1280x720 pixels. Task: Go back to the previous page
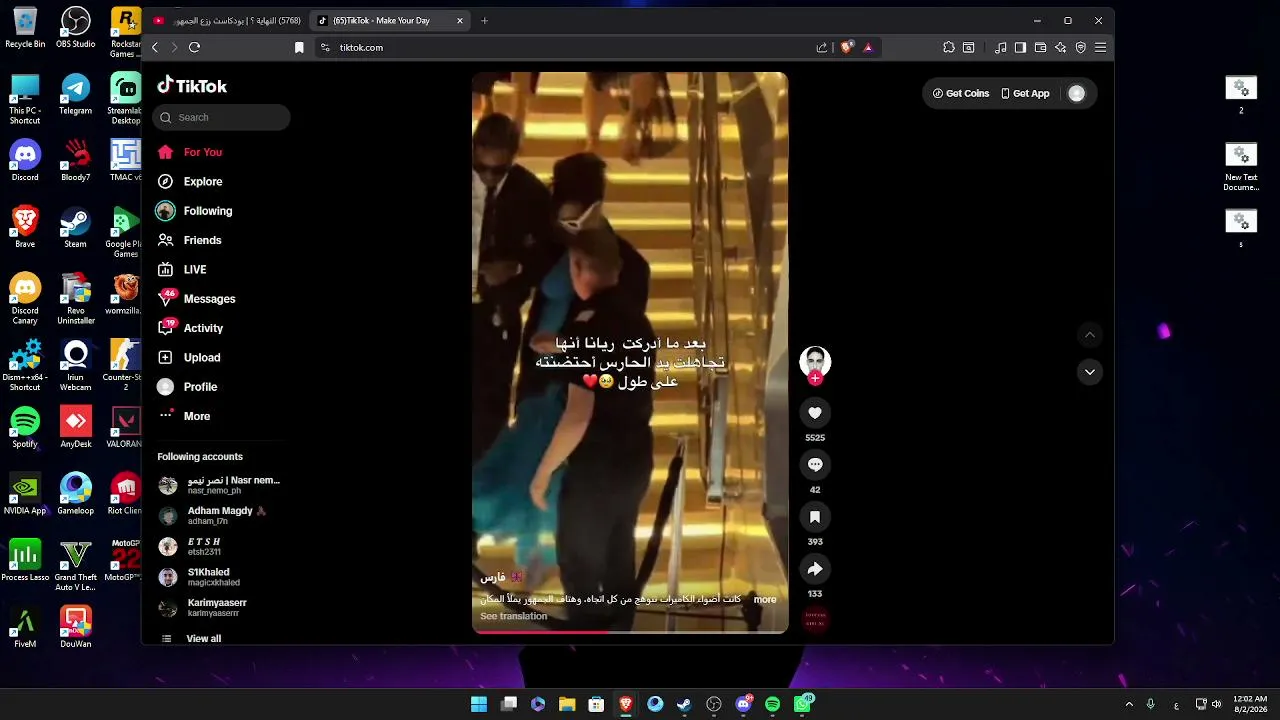[155, 47]
